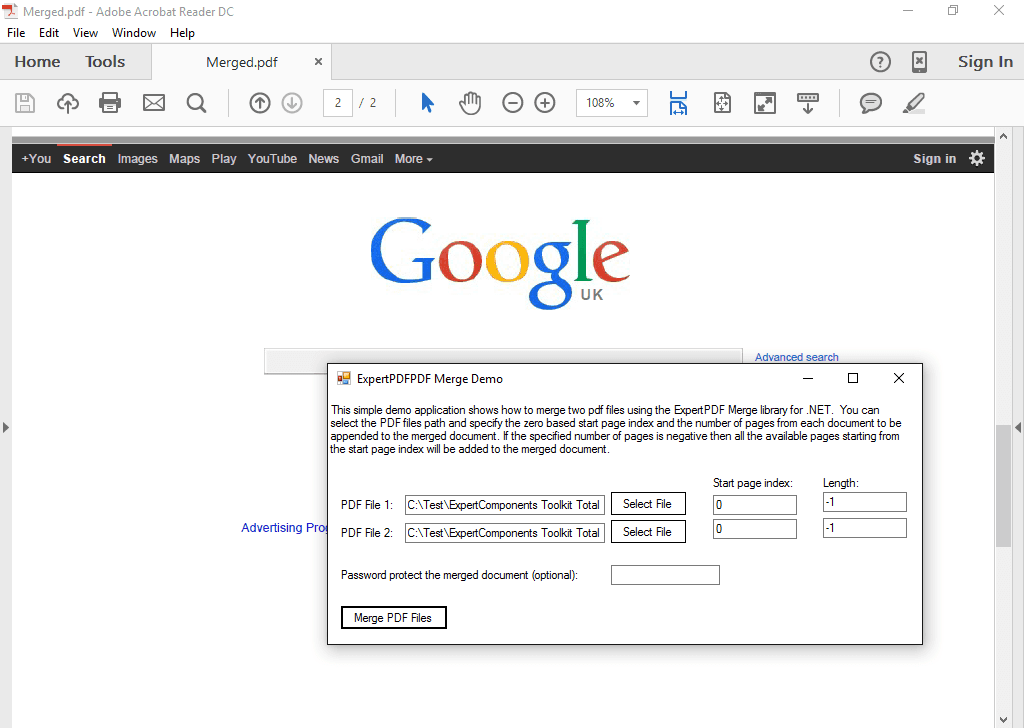This screenshot has width=1024, height=728.
Task: Open Acrobat help question mark icon
Action: pyautogui.click(x=880, y=62)
